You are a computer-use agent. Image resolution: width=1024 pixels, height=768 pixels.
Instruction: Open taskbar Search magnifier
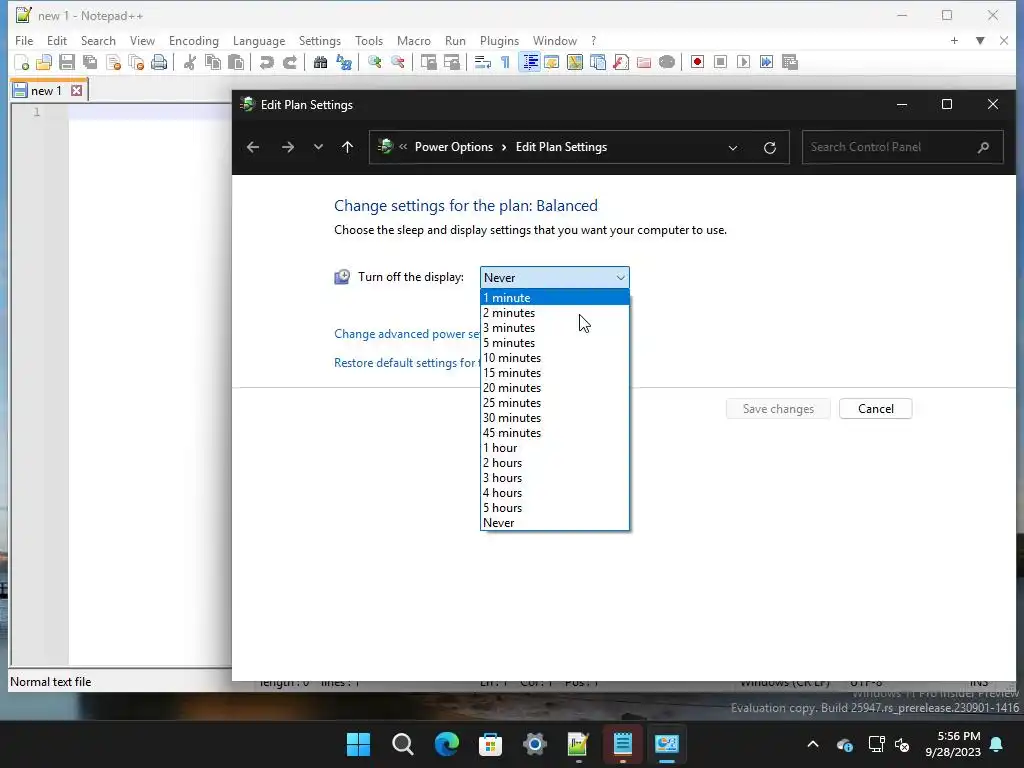coord(402,744)
